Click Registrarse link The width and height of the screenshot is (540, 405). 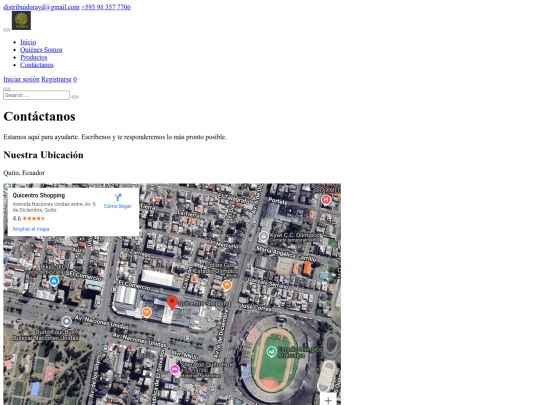[56, 79]
